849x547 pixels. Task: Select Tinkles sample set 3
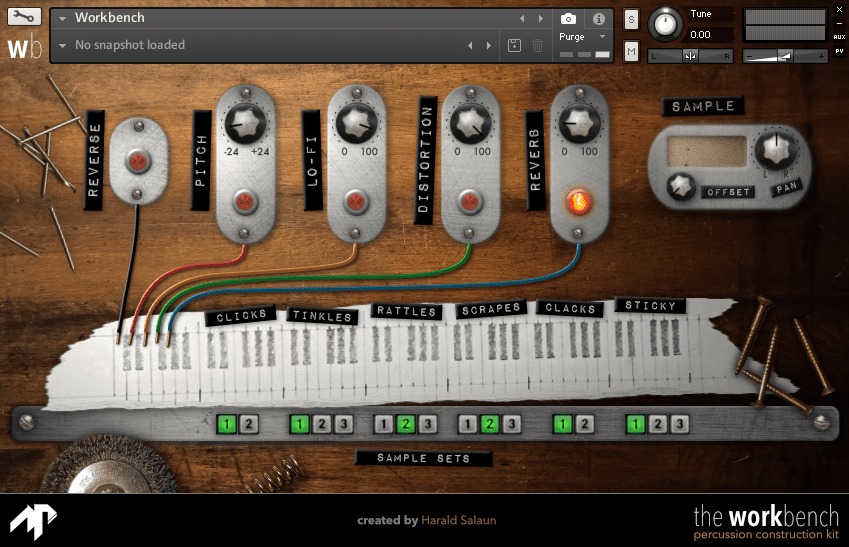tap(343, 424)
